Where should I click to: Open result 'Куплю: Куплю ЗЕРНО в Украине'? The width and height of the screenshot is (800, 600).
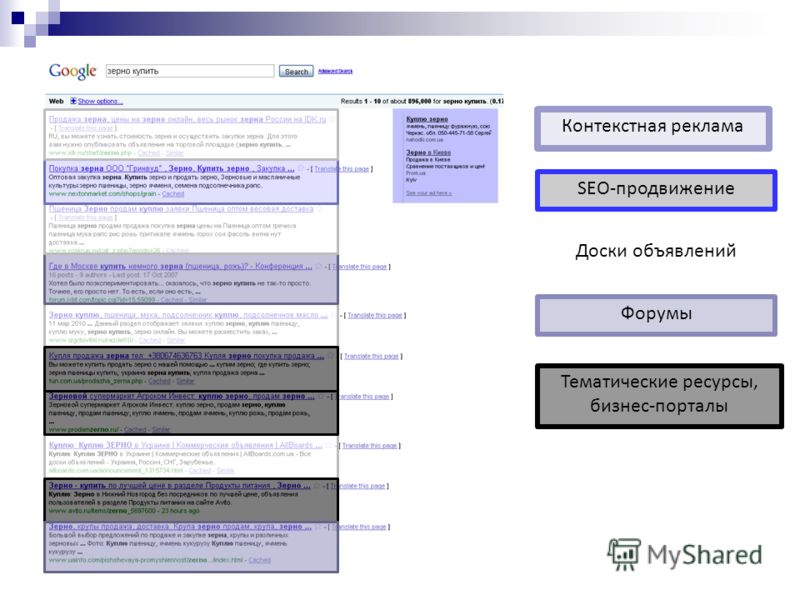185,445
